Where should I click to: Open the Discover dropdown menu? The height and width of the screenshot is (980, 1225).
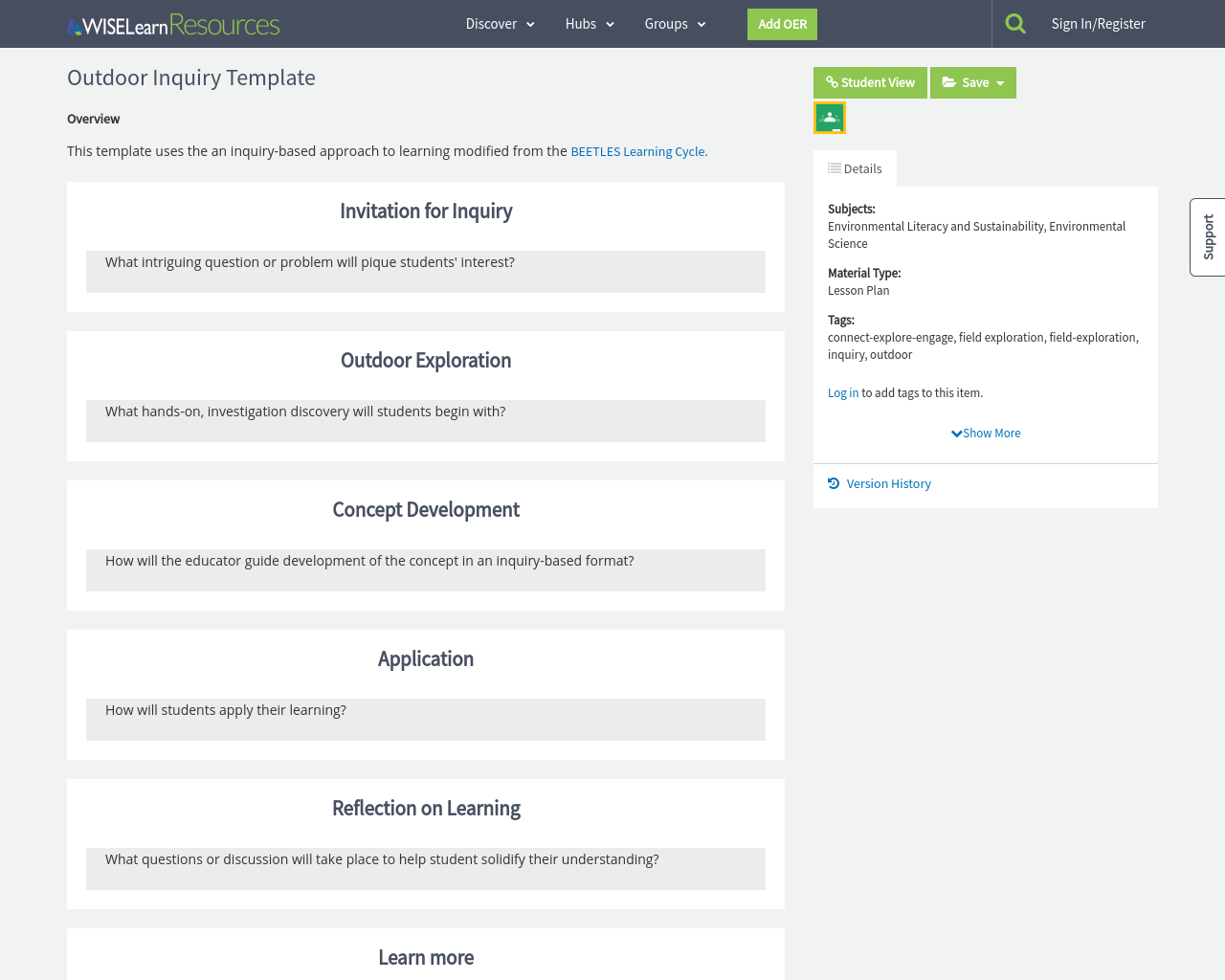(500, 24)
